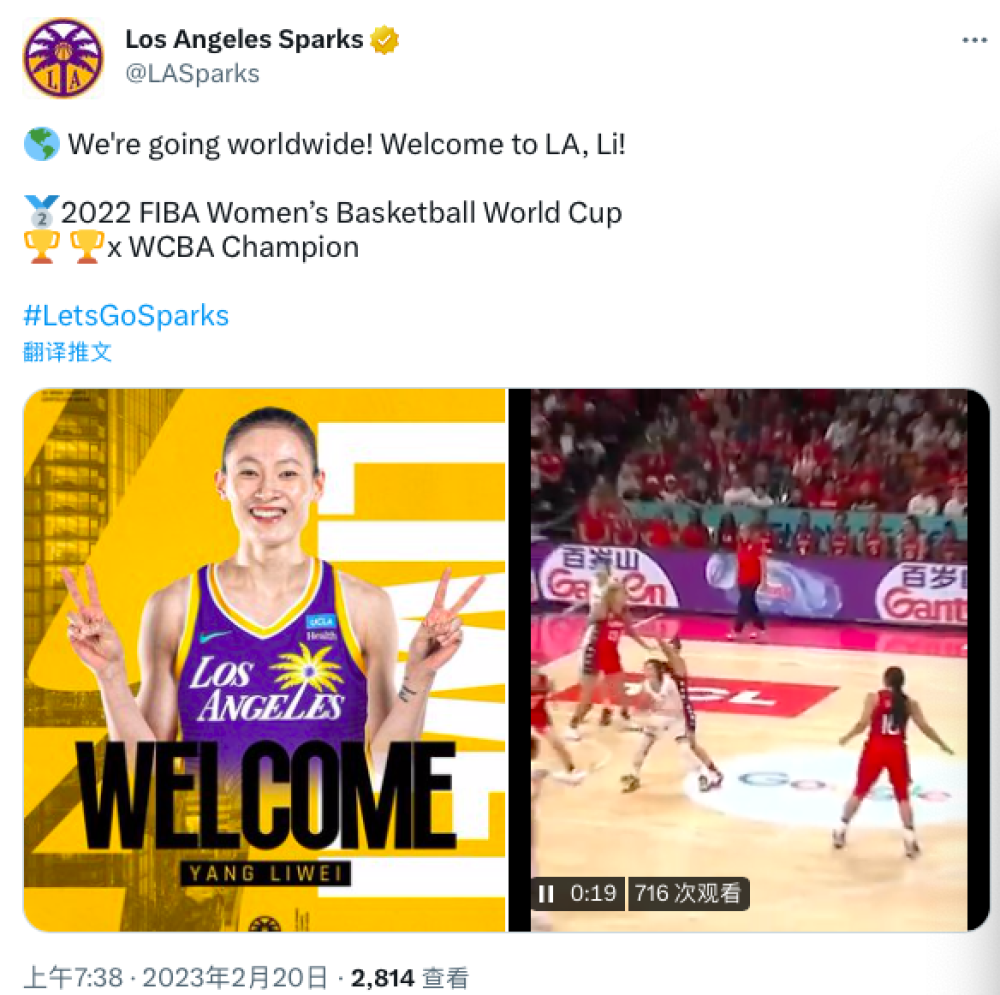Click the silver medal emoji icon
Screen dimensions: 1000x995
tap(41, 212)
